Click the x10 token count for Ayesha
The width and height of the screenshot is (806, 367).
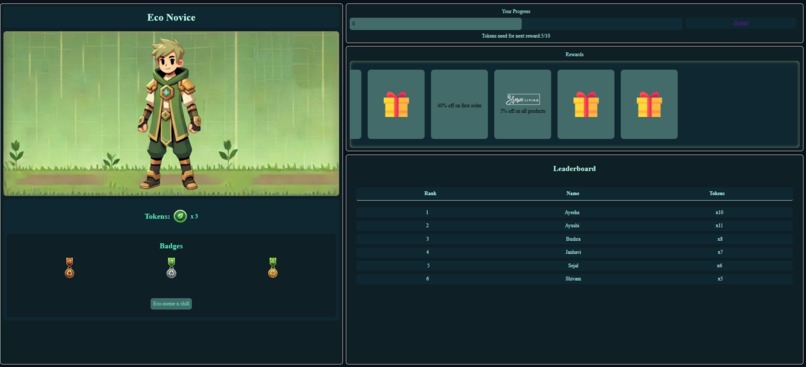720,212
